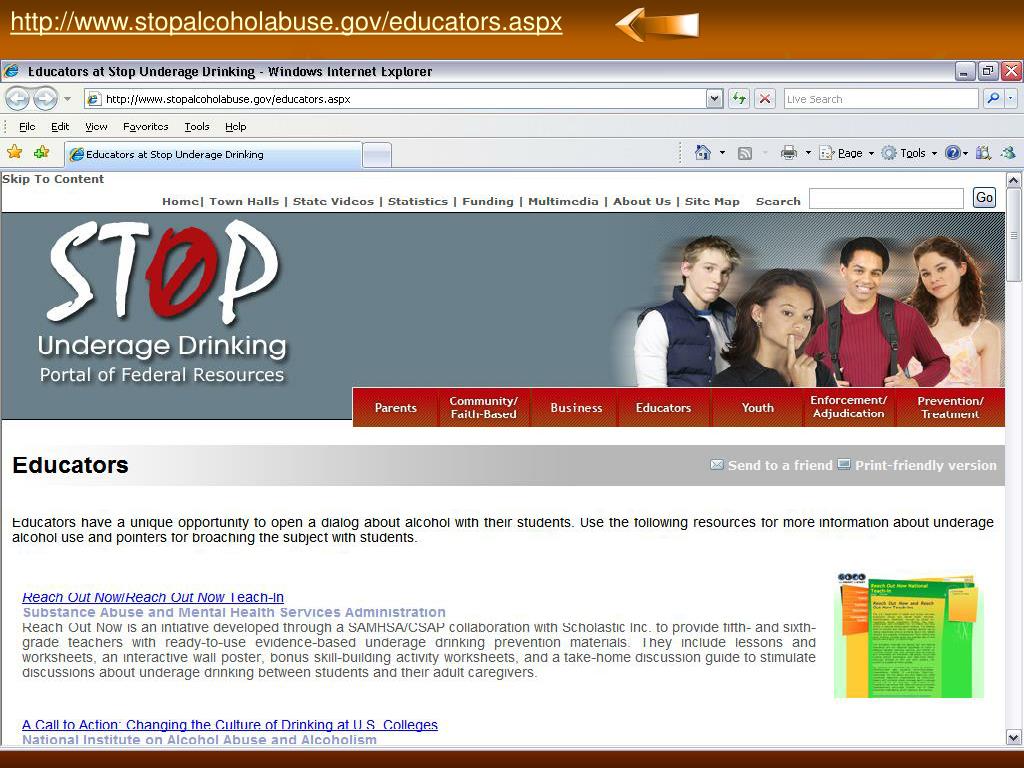Select the Business navigation tab
Image resolution: width=1024 pixels, height=768 pixels.
576,408
